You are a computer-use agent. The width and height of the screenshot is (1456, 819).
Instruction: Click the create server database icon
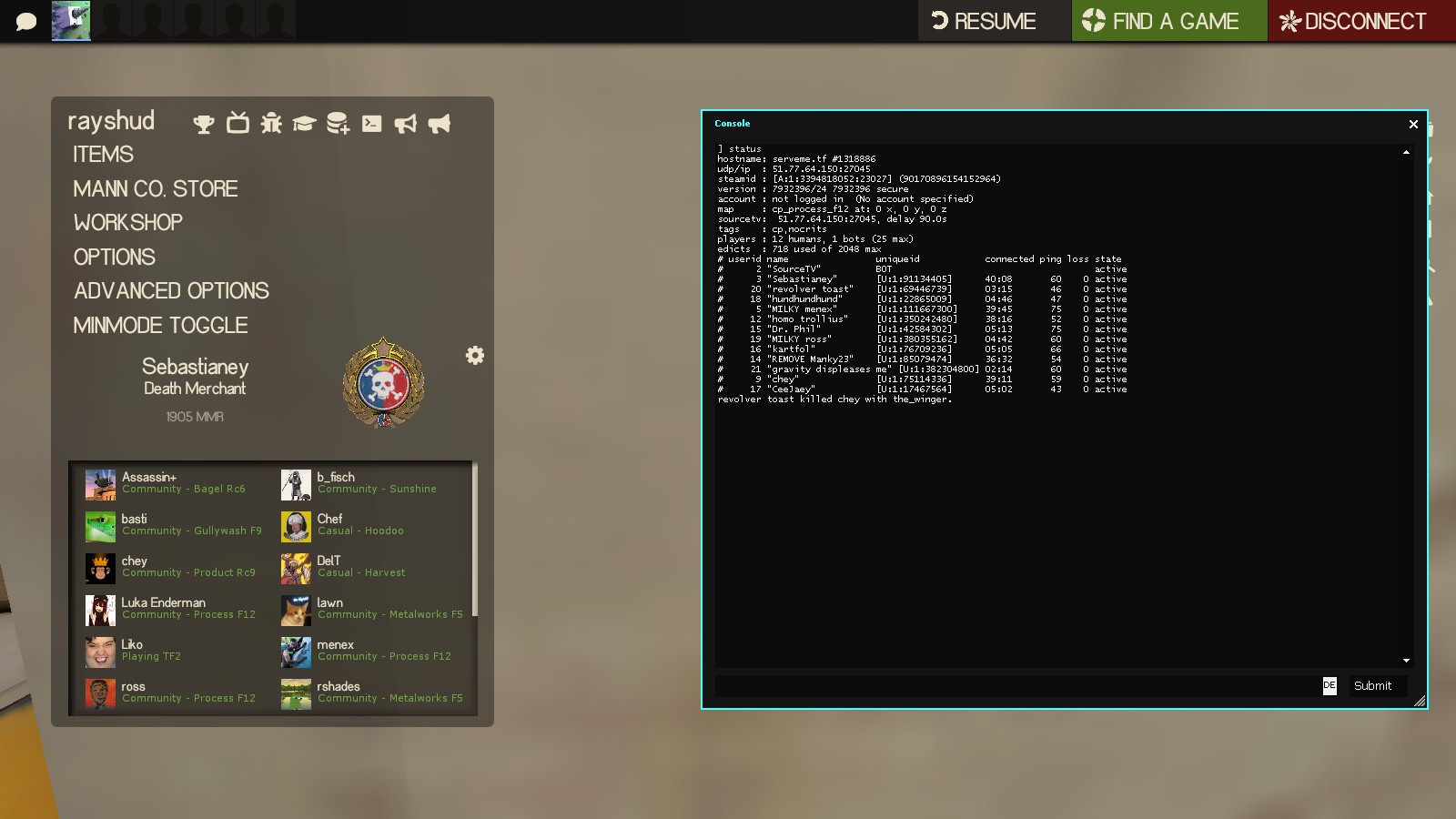tap(338, 123)
